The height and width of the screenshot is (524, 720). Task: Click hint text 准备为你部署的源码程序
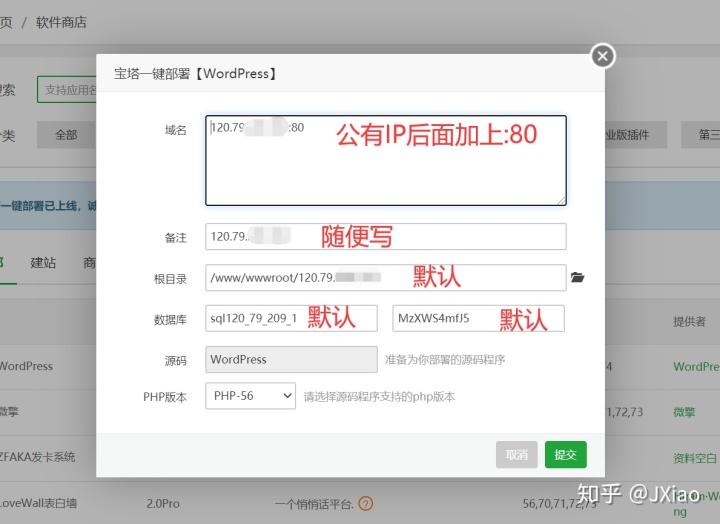coord(445,360)
